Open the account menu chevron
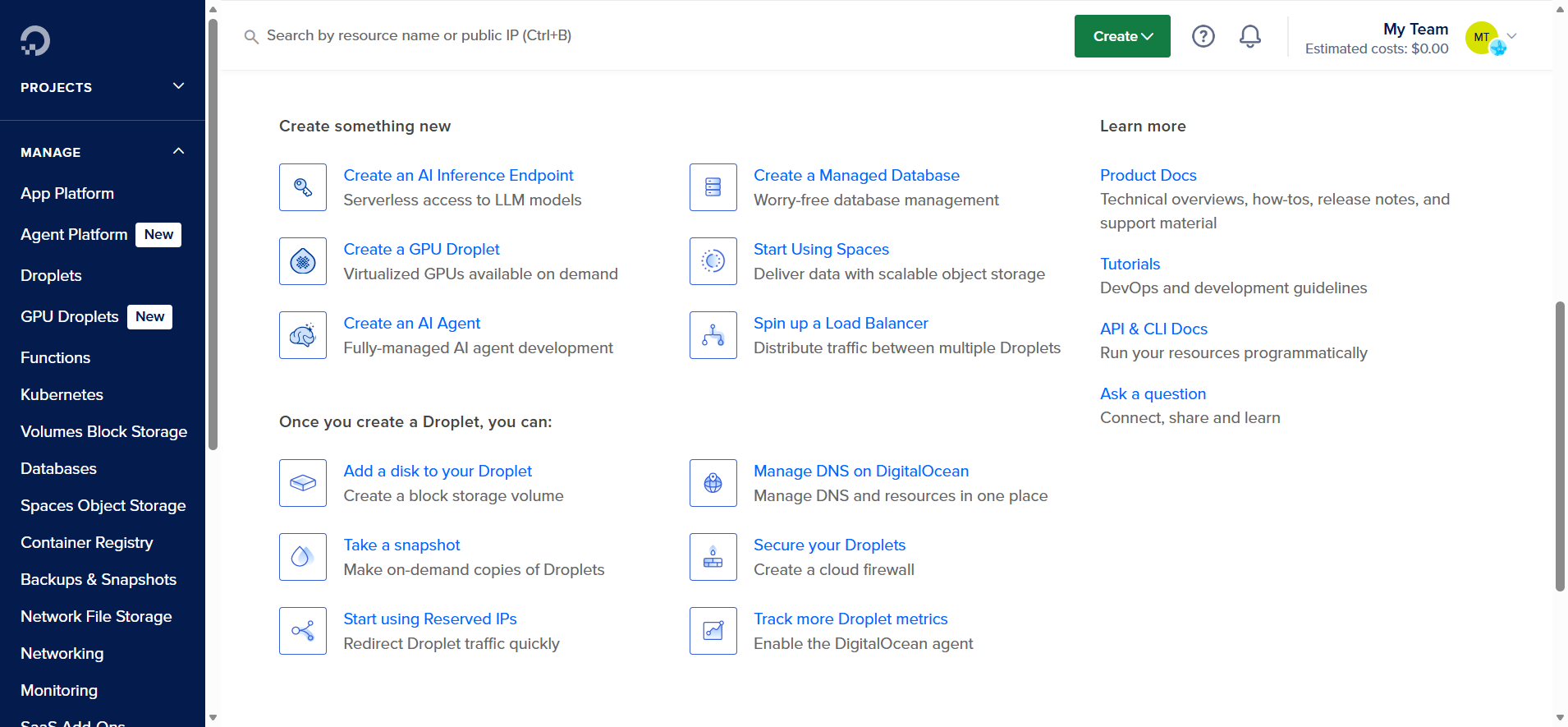This screenshot has width=1568, height=727. (1512, 36)
